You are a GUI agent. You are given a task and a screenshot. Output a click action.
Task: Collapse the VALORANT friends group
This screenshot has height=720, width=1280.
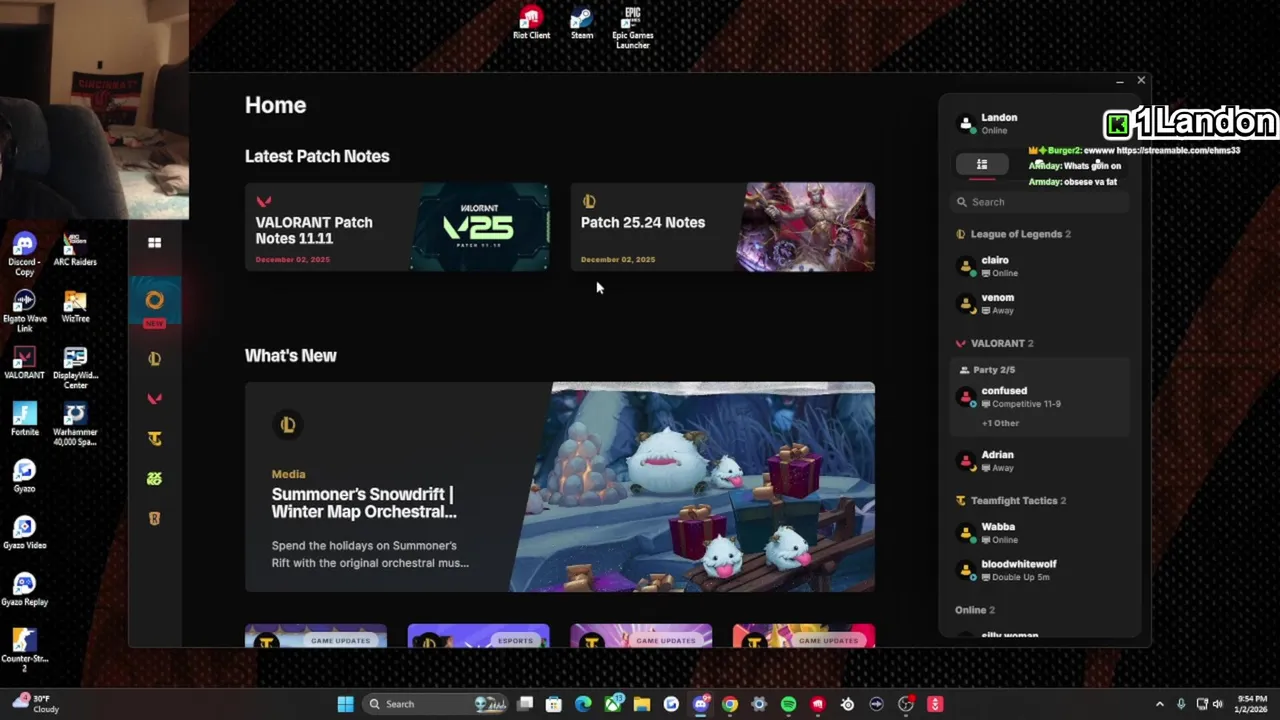point(995,343)
